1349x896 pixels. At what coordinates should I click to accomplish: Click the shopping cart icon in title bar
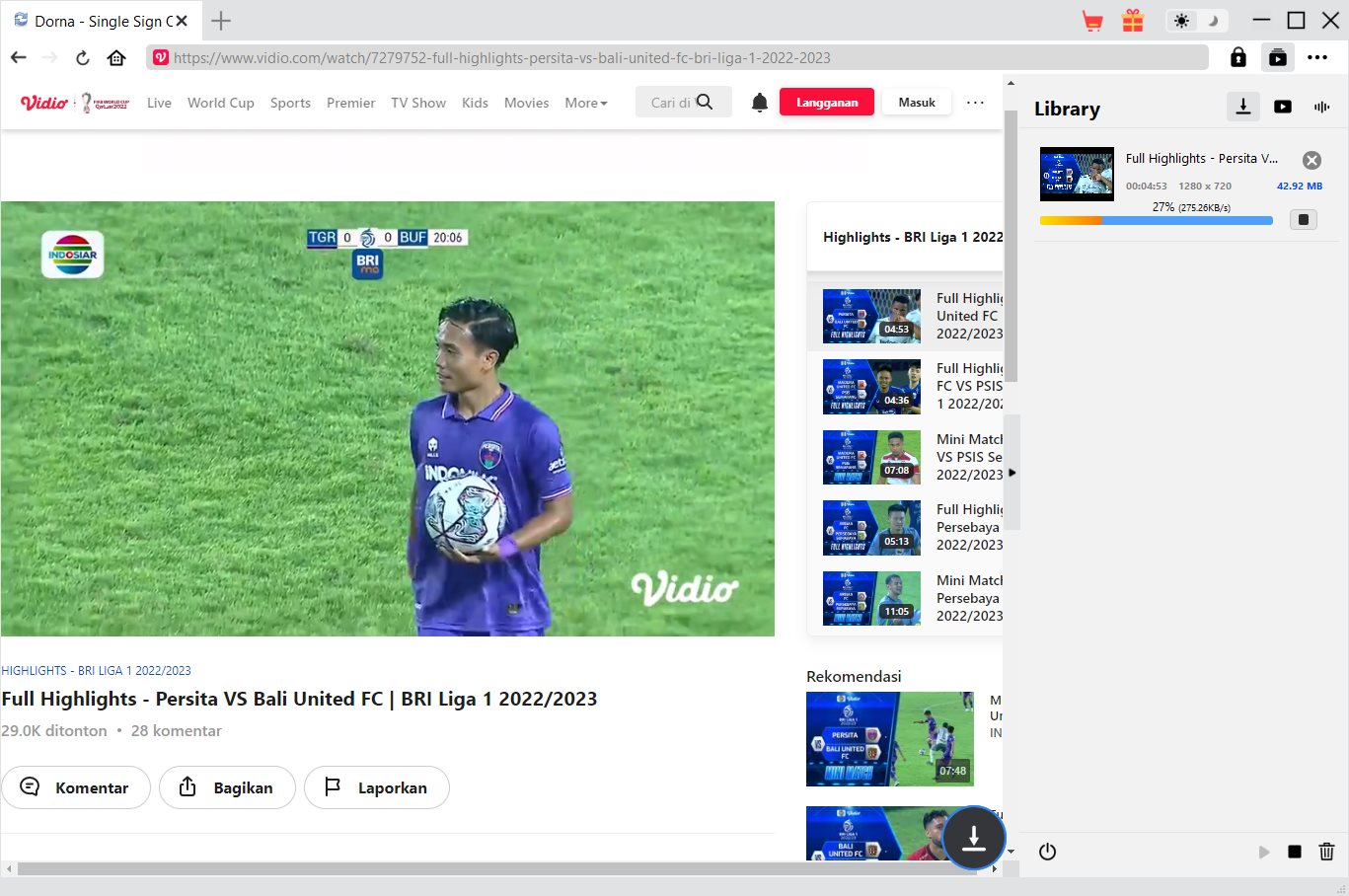[x=1092, y=21]
